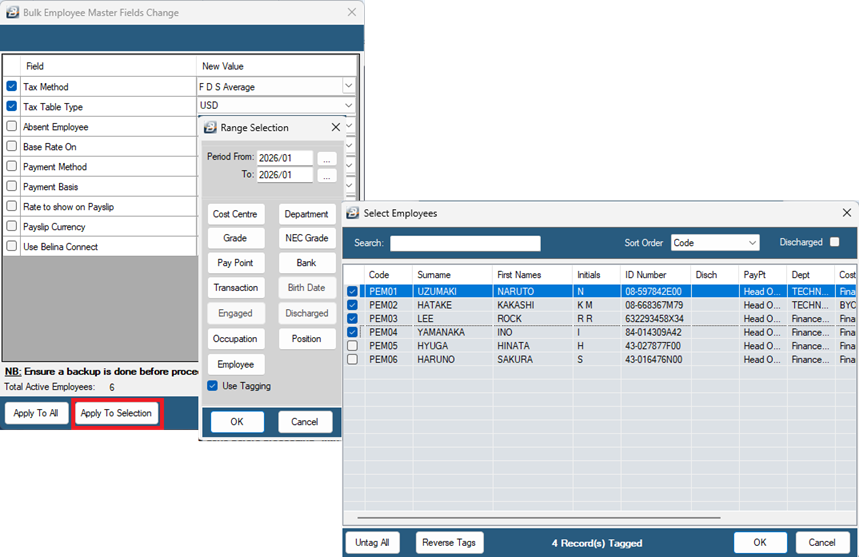Select range by Cost Centre
The image size is (859, 557).
click(x=236, y=214)
